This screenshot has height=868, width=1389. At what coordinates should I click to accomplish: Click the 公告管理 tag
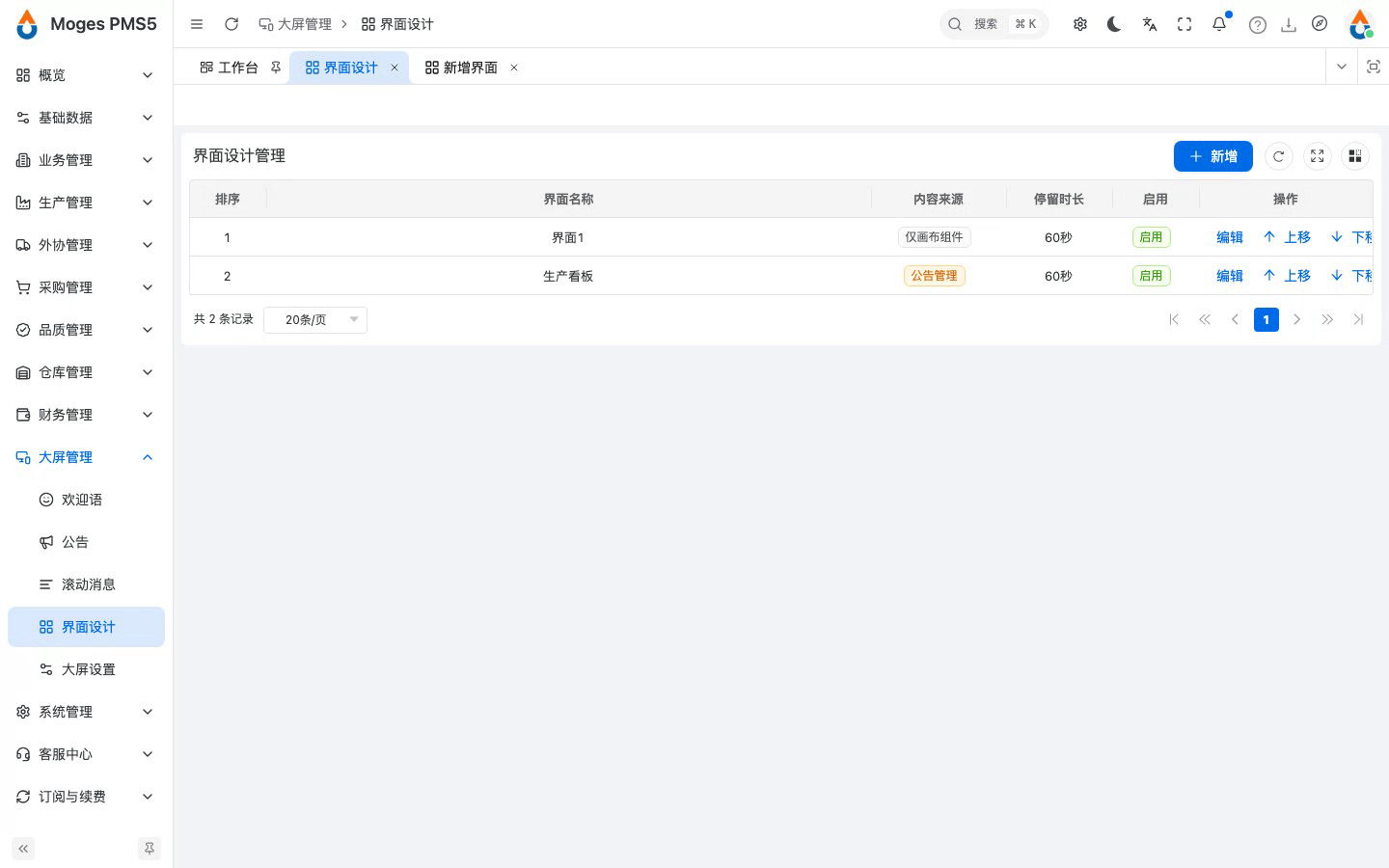tap(935, 276)
